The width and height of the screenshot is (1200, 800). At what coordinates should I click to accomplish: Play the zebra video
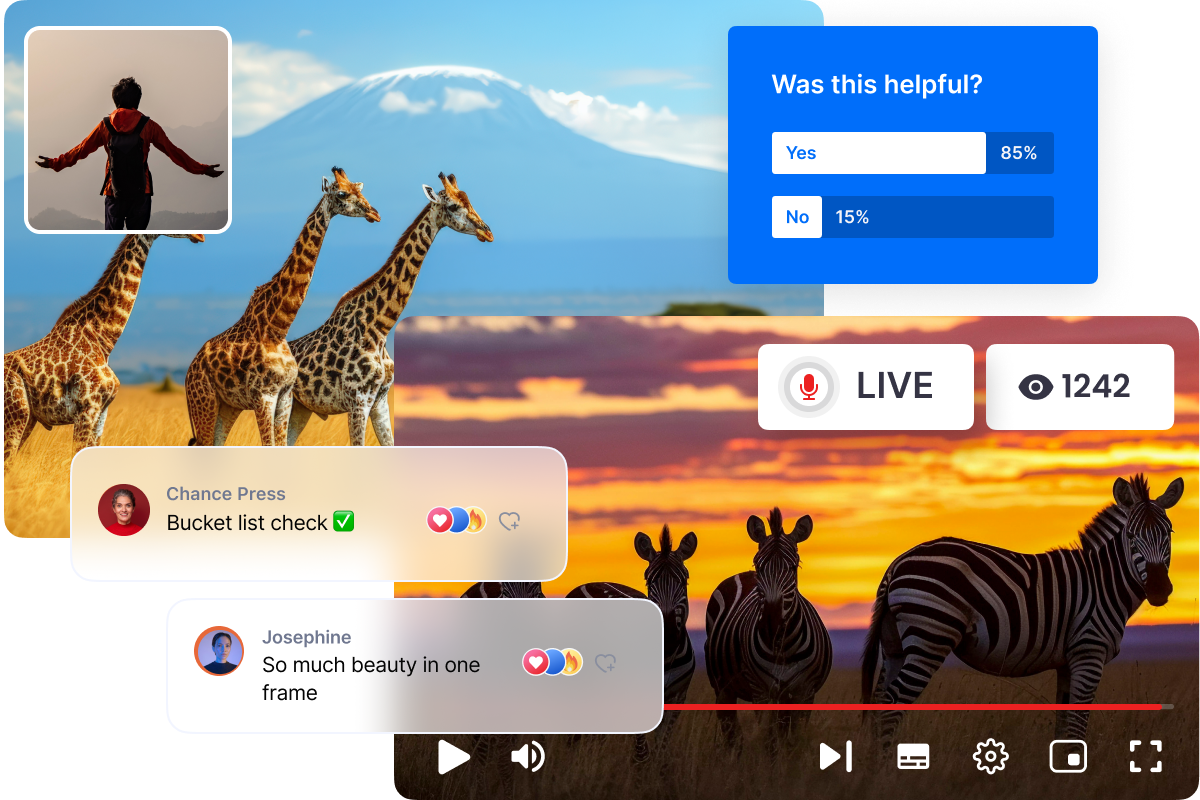tap(454, 756)
